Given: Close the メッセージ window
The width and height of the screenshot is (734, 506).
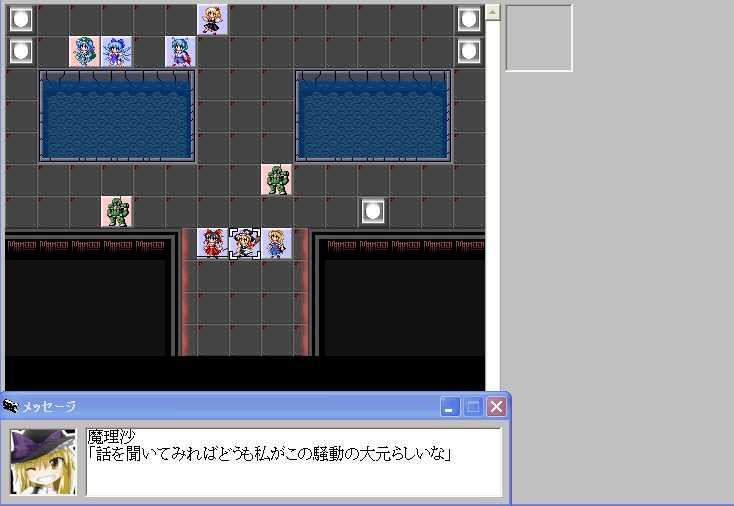Looking at the screenshot, I should pyautogui.click(x=497, y=407).
